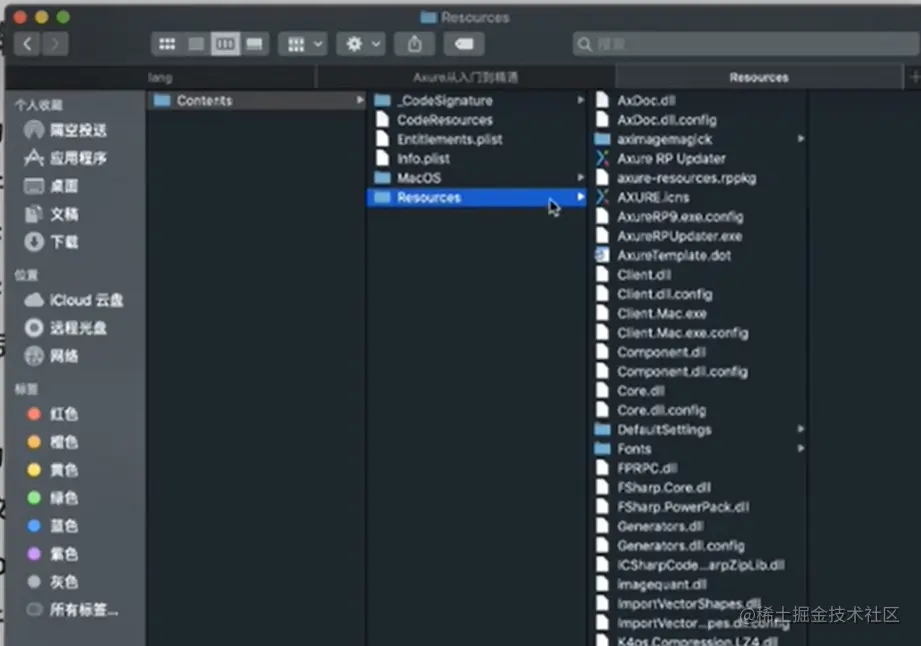Select Component.dll file

698,352
